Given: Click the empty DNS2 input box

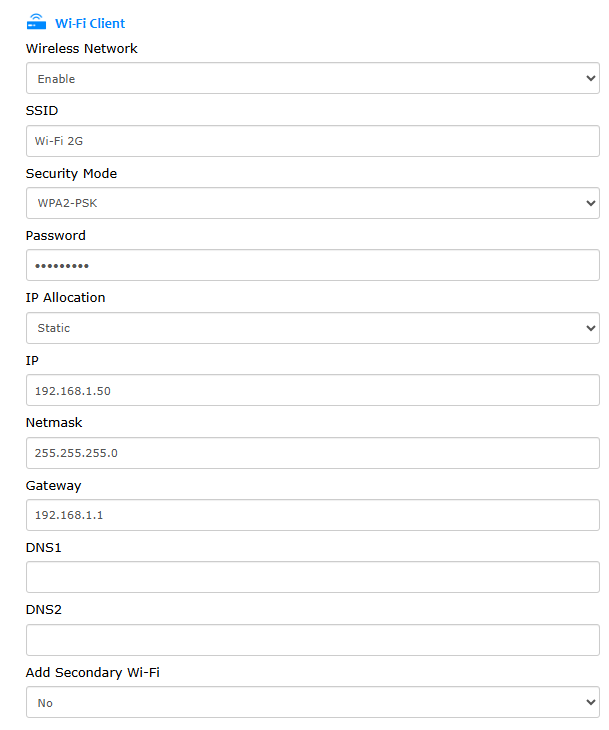Looking at the screenshot, I should click(x=312, y=640).
